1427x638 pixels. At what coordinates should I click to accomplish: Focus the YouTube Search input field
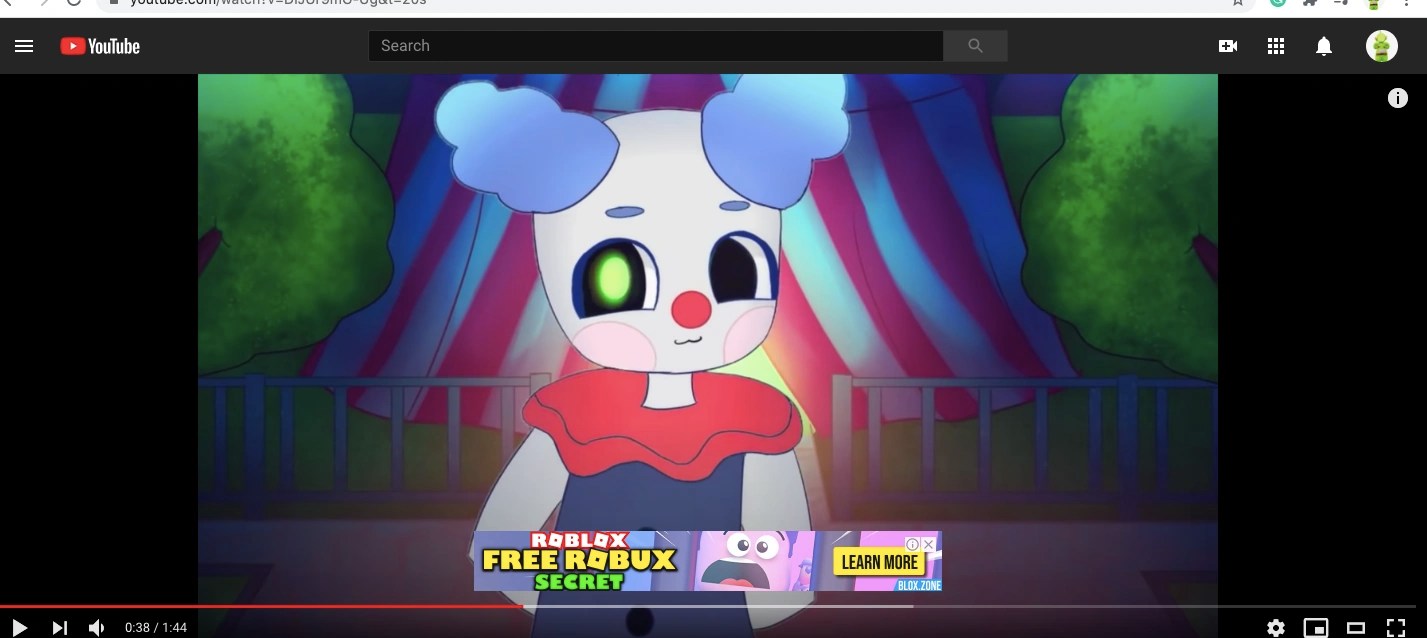(656, 46)
